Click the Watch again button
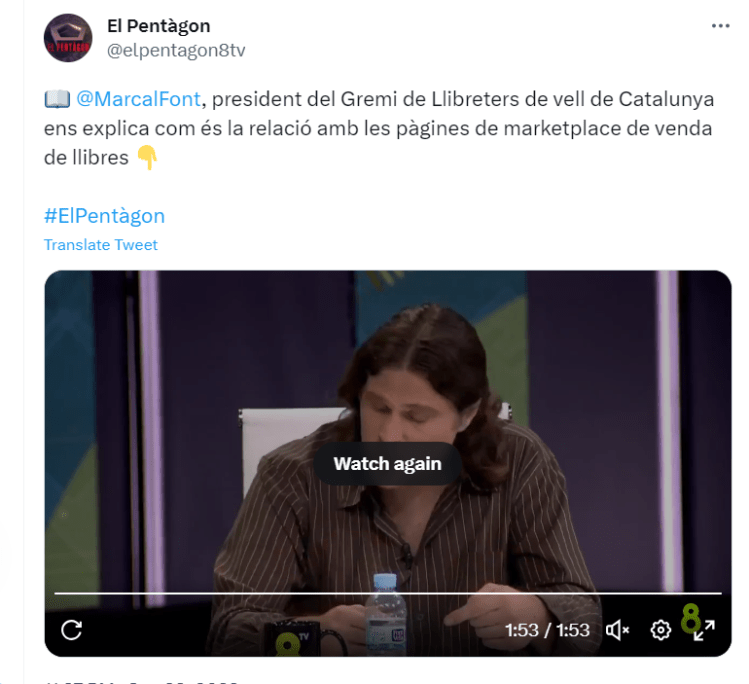 [x=387, y=464]
